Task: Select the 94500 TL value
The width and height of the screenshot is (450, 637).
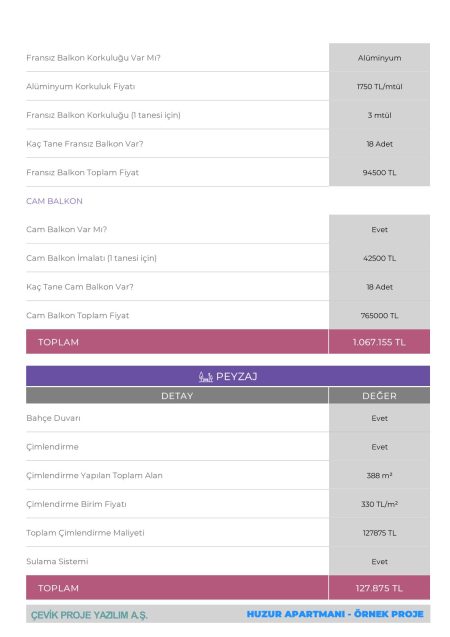Action: pyautogui.click(x=379, y=173)
